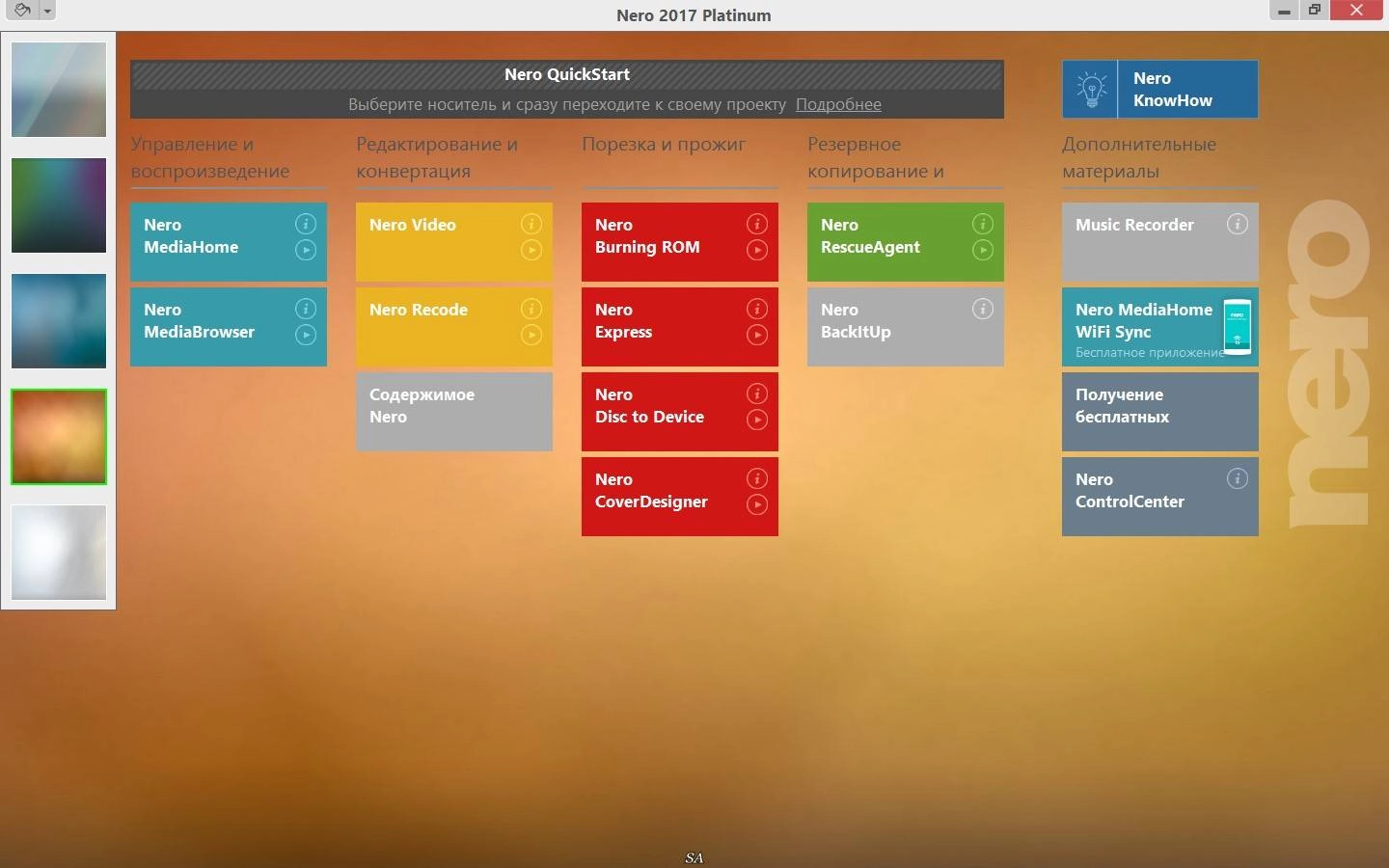Screen dimensions: 1389x868
Task: Show info for Nero Express
Action: pos(757,309)
